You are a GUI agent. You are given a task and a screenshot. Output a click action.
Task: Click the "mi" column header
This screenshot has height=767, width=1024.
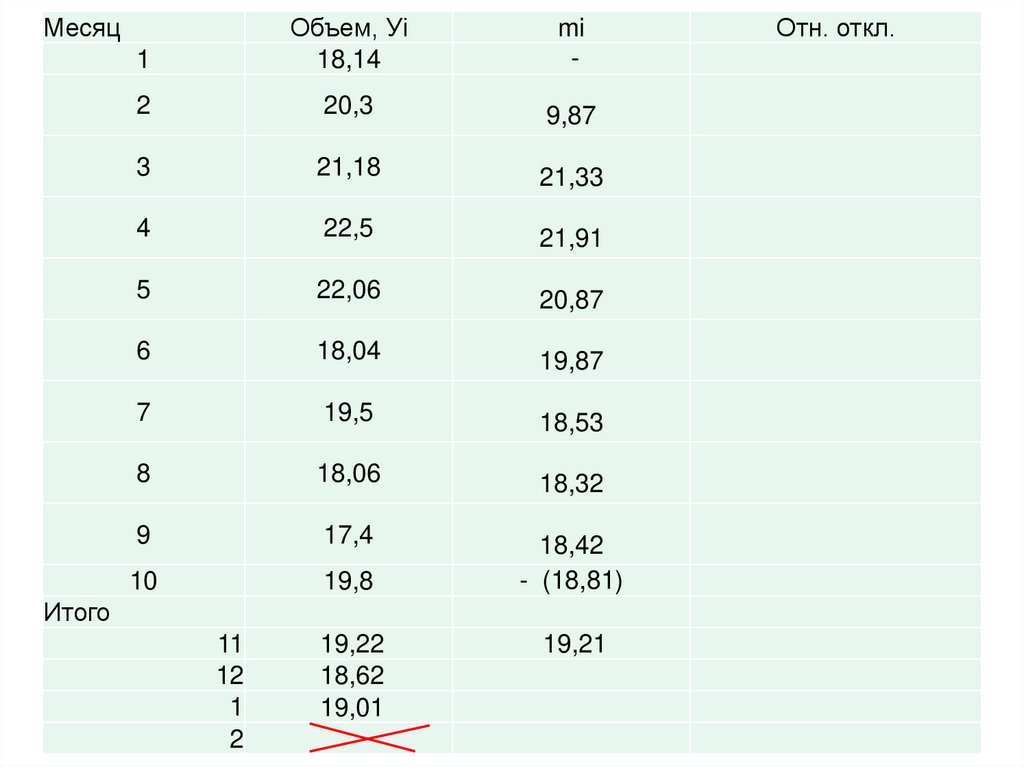click(571, 28)
